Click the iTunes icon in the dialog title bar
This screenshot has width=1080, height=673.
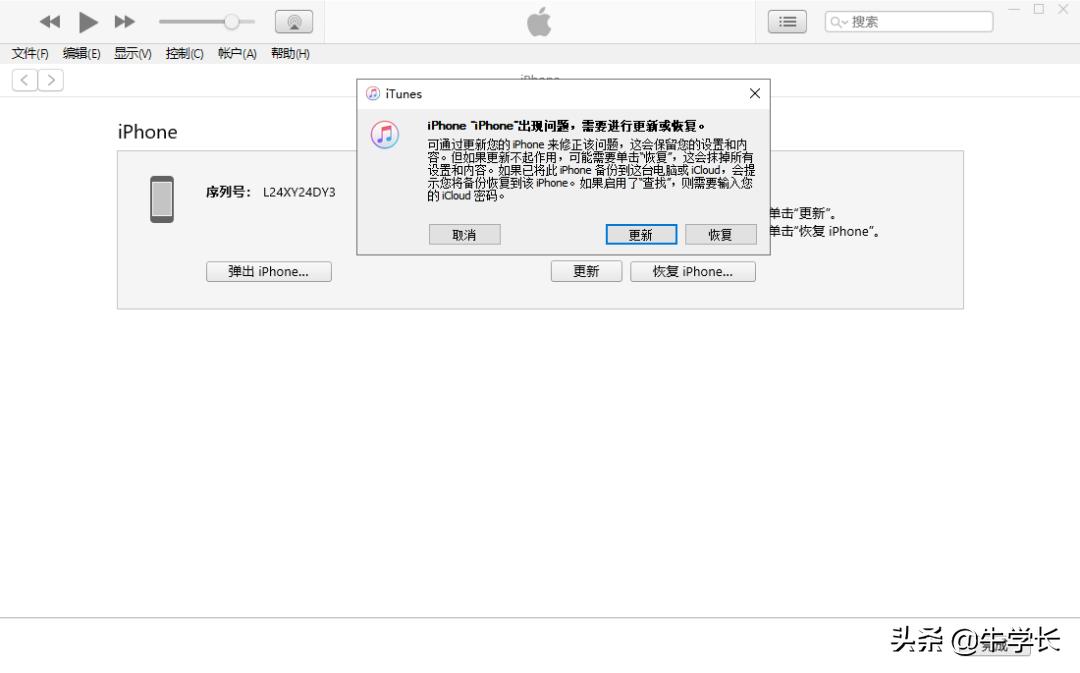point(374,93)
